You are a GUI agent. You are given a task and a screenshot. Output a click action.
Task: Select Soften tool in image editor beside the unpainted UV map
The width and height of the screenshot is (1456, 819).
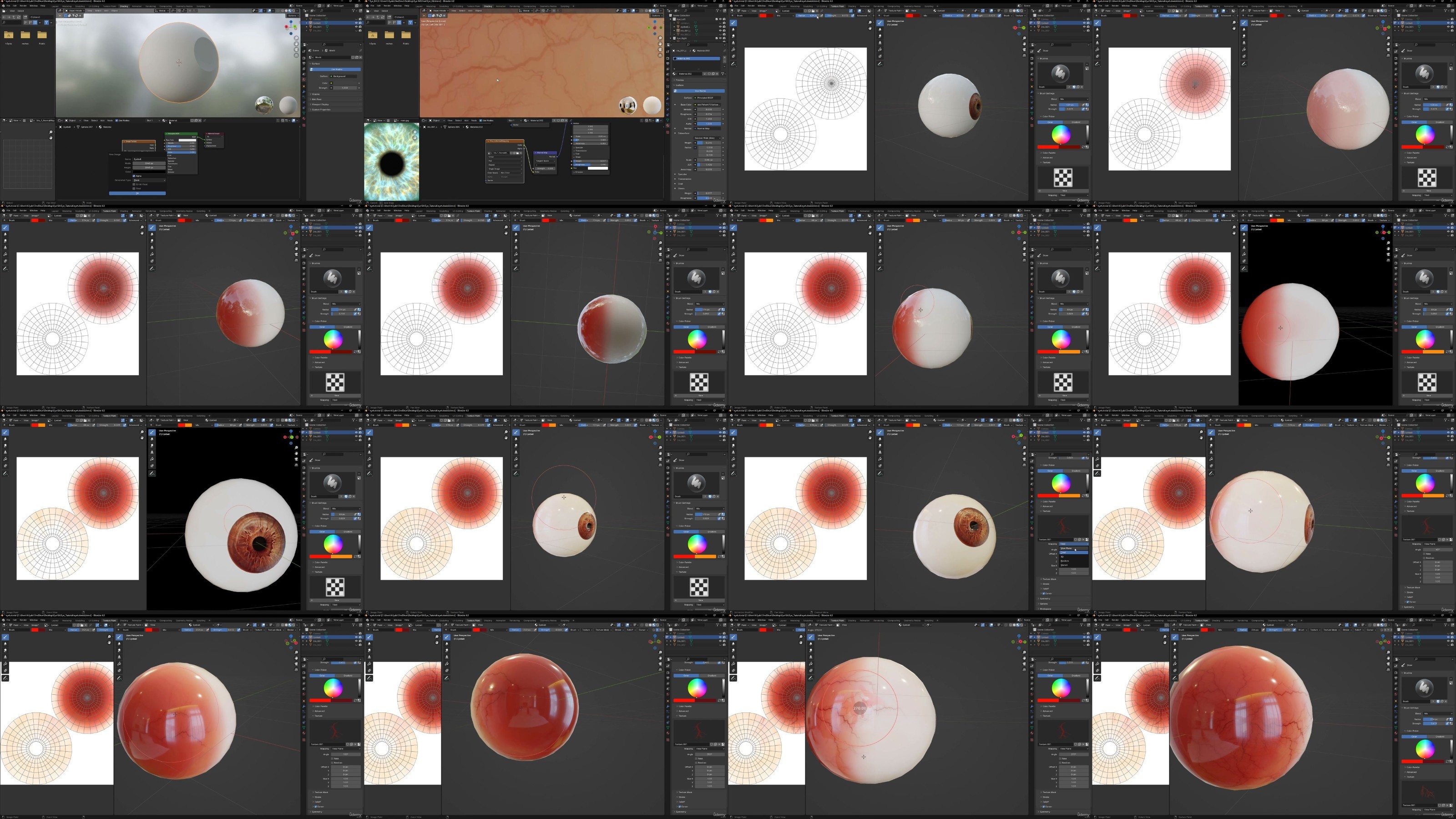pyautogui.click(x=733, y=30)
